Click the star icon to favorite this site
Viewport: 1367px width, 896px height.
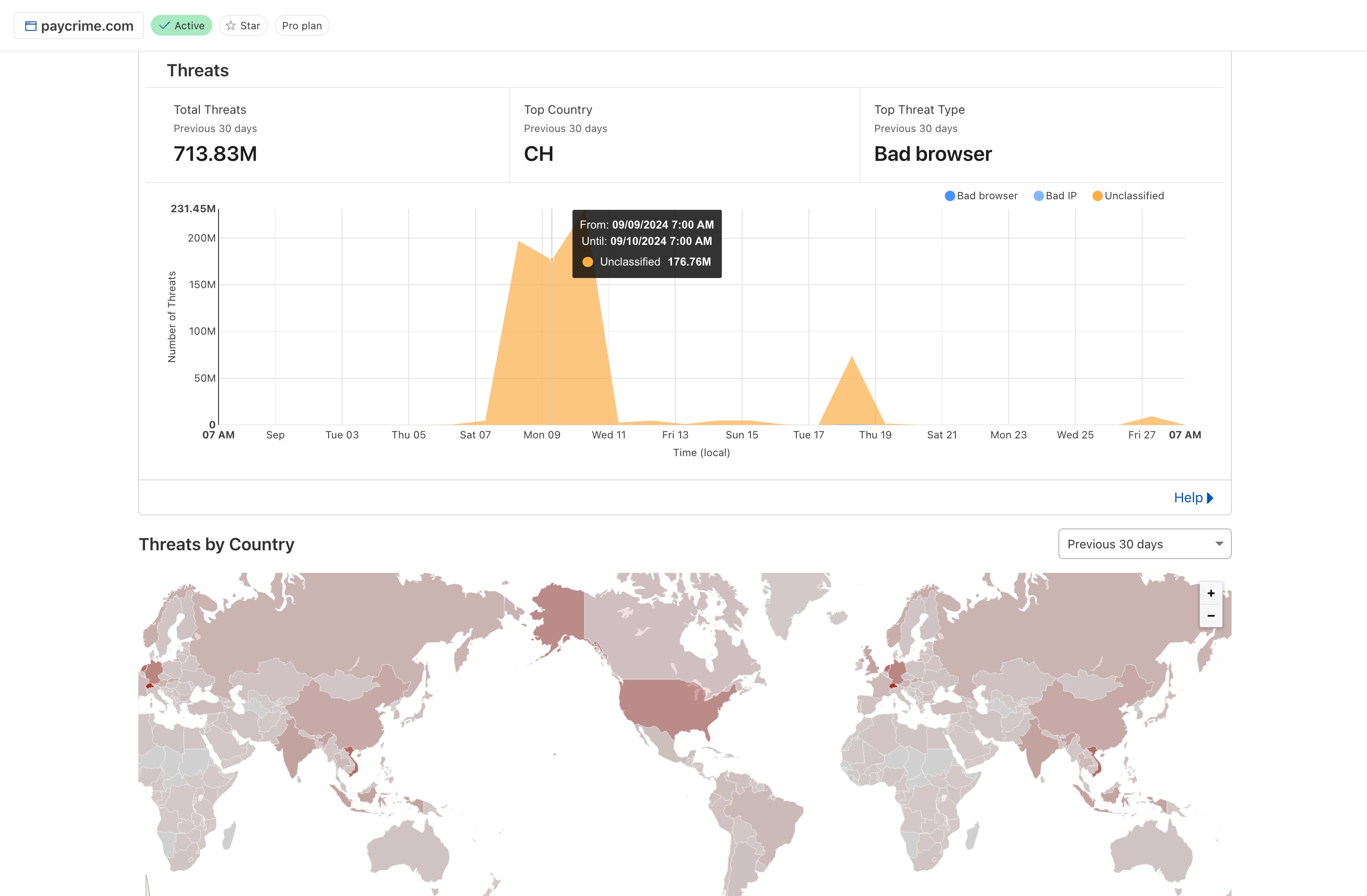tap(231, 25)
